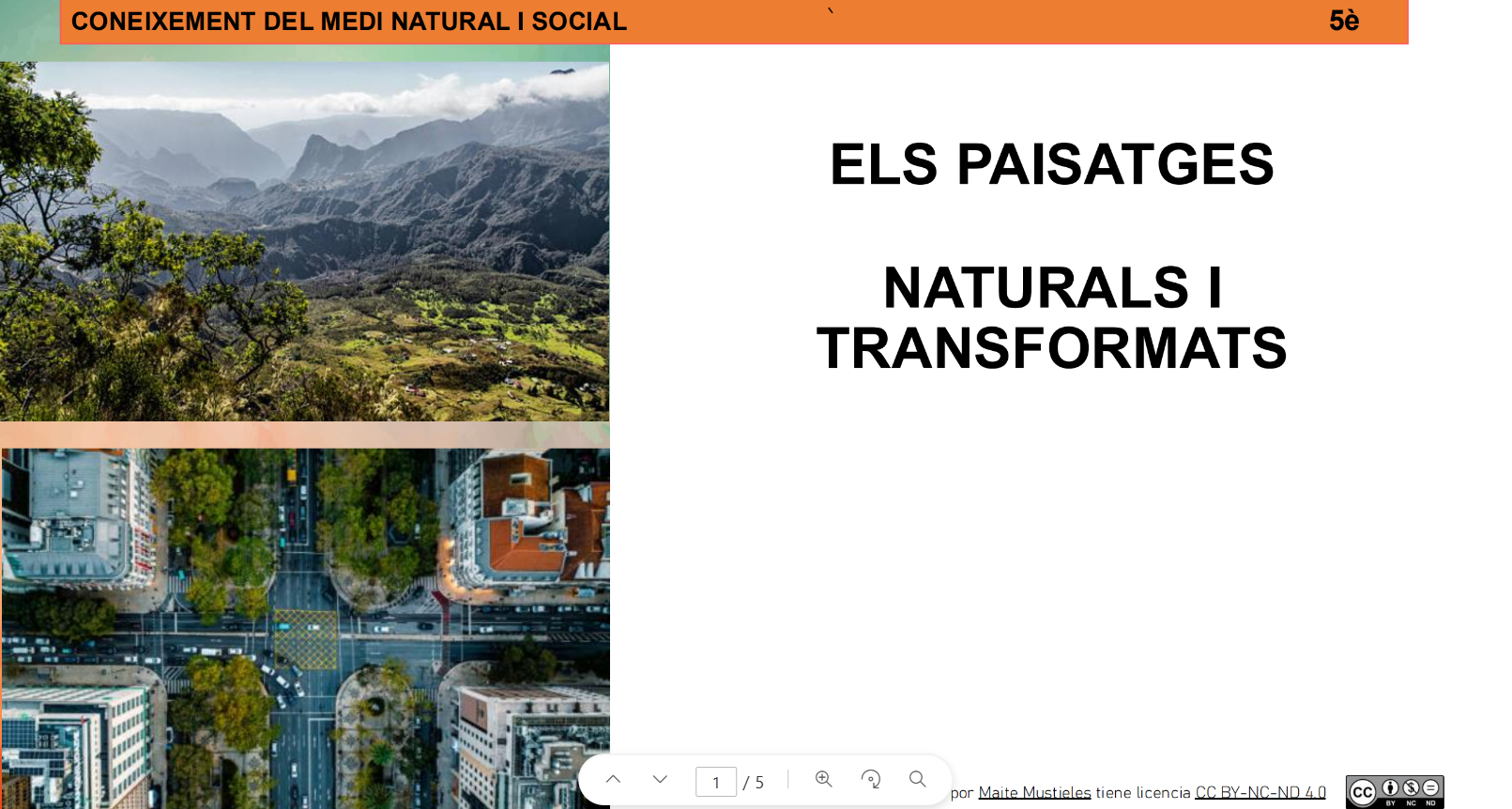The width and height of the screenshot is (1512, 809).
Task: Go to previous page with up chevron
Action: [x=613, y=780]
